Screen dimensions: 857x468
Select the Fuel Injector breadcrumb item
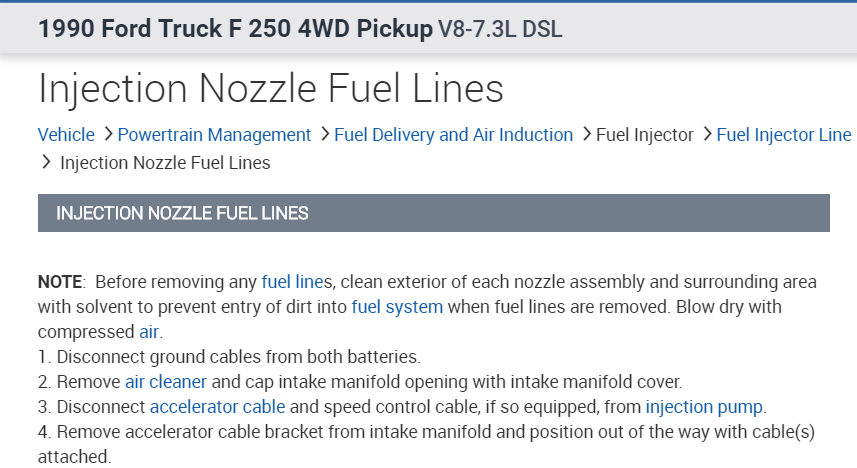pos(644,135)
